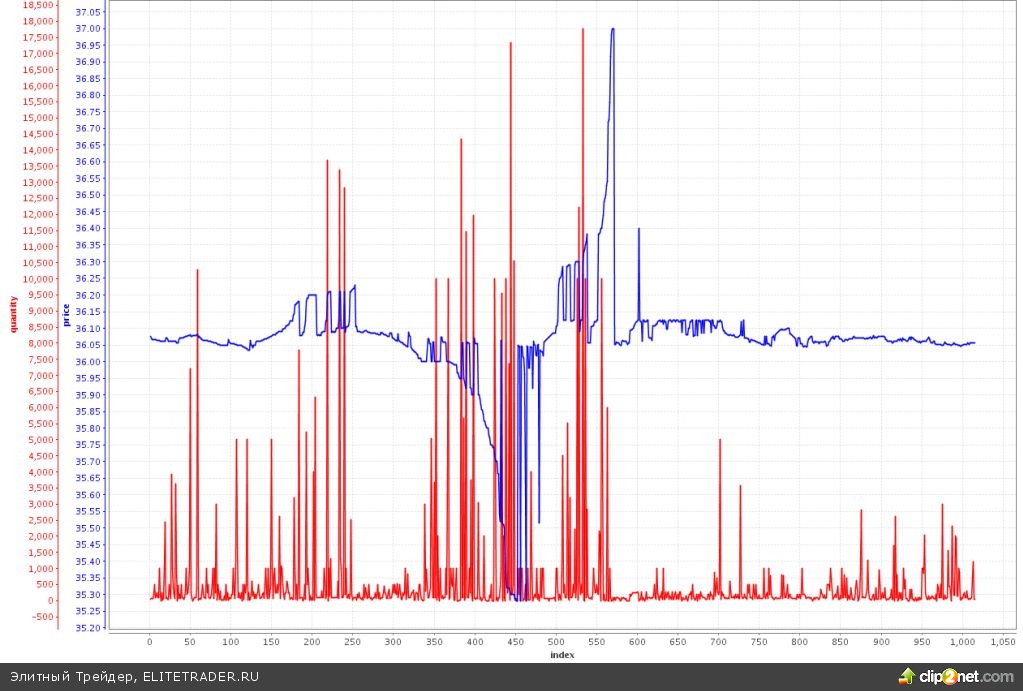Click the 35.20 price tick label
Image resolution: width=1023 pixels, height=691 pixels.
point(88,628)
